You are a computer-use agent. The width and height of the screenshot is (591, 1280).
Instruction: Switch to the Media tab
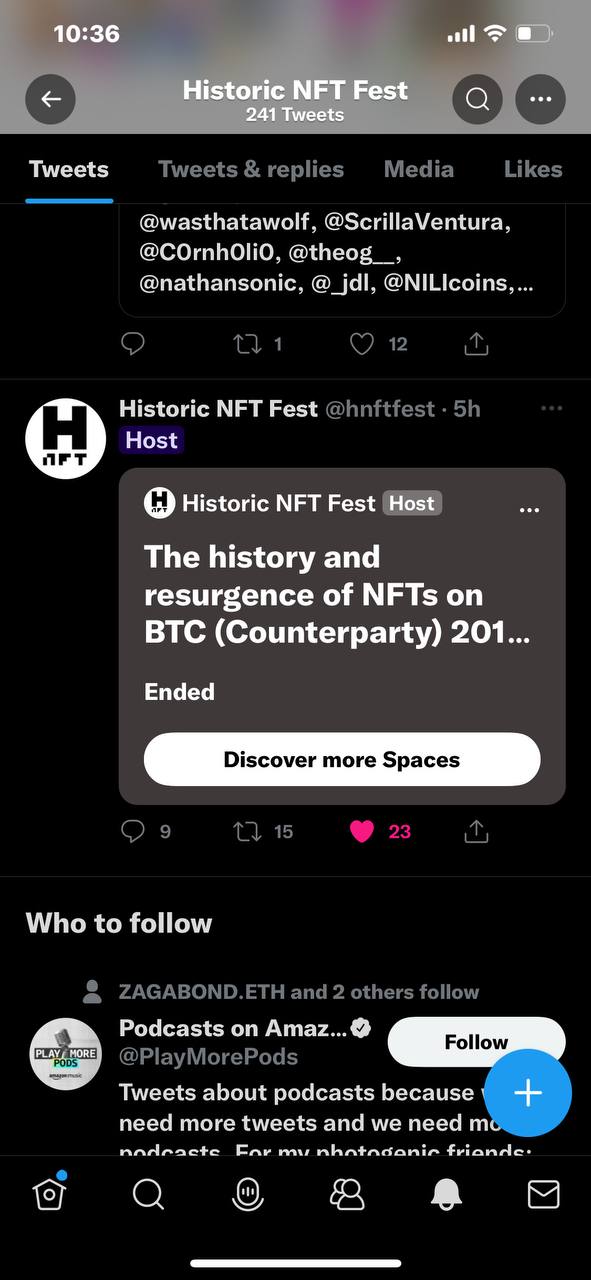click(419, 169)
